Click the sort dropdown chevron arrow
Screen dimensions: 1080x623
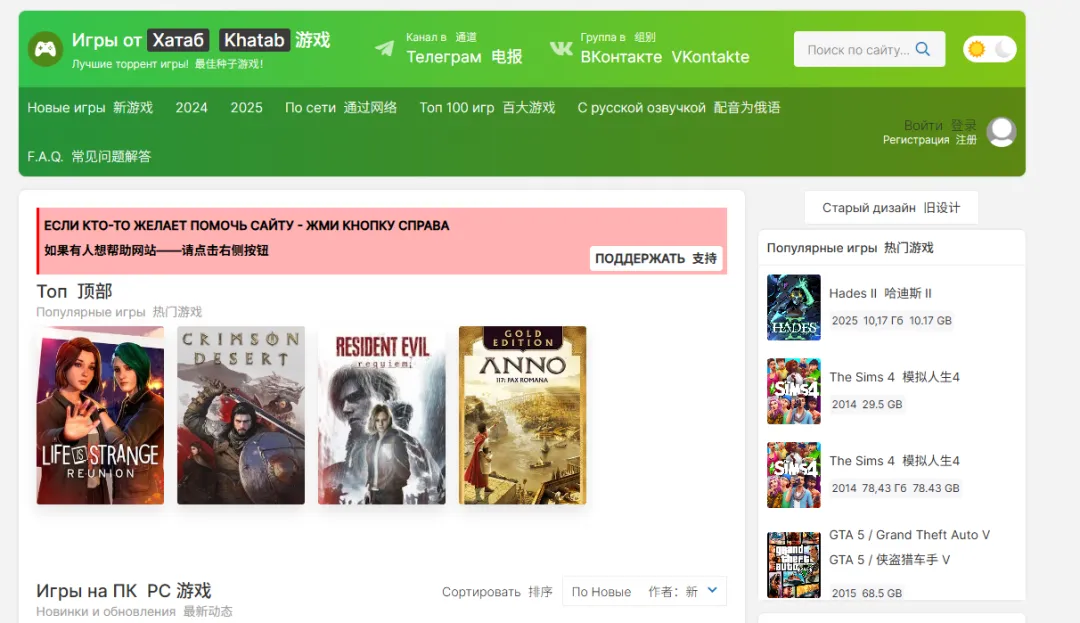coord(712,591)
